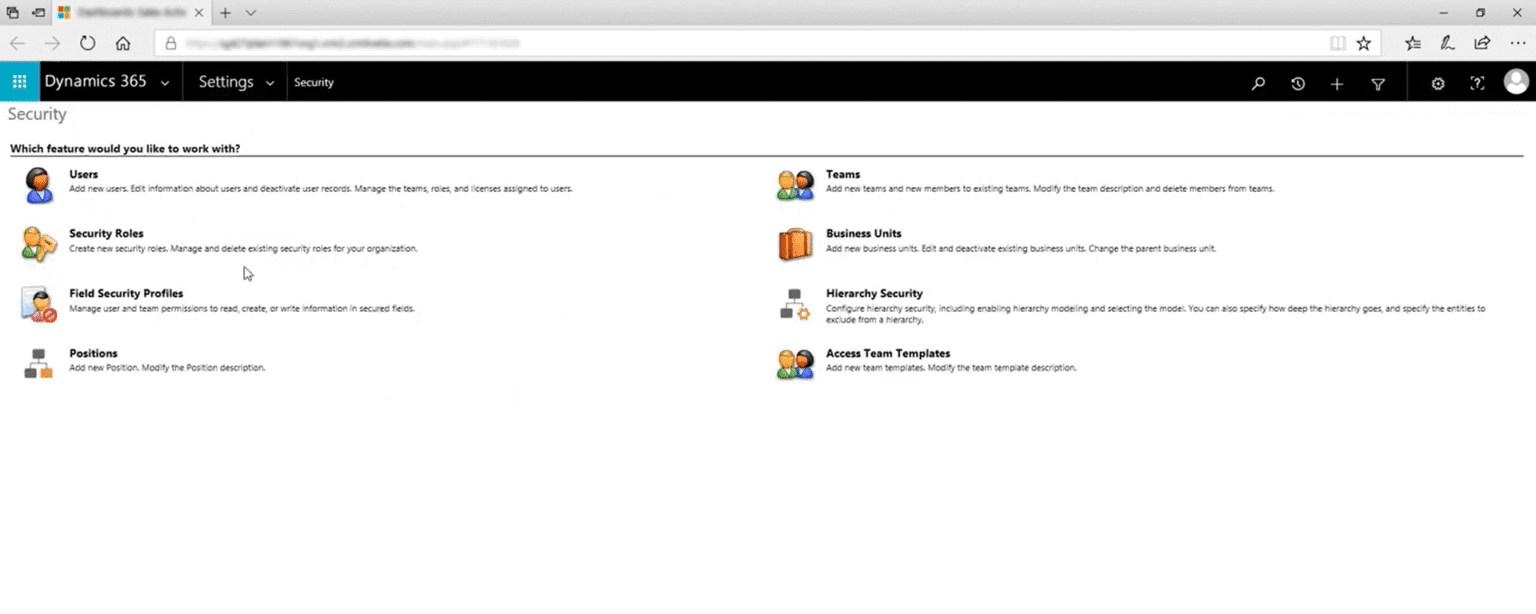Open the Access Team Templates link

(x=888, y=353)
